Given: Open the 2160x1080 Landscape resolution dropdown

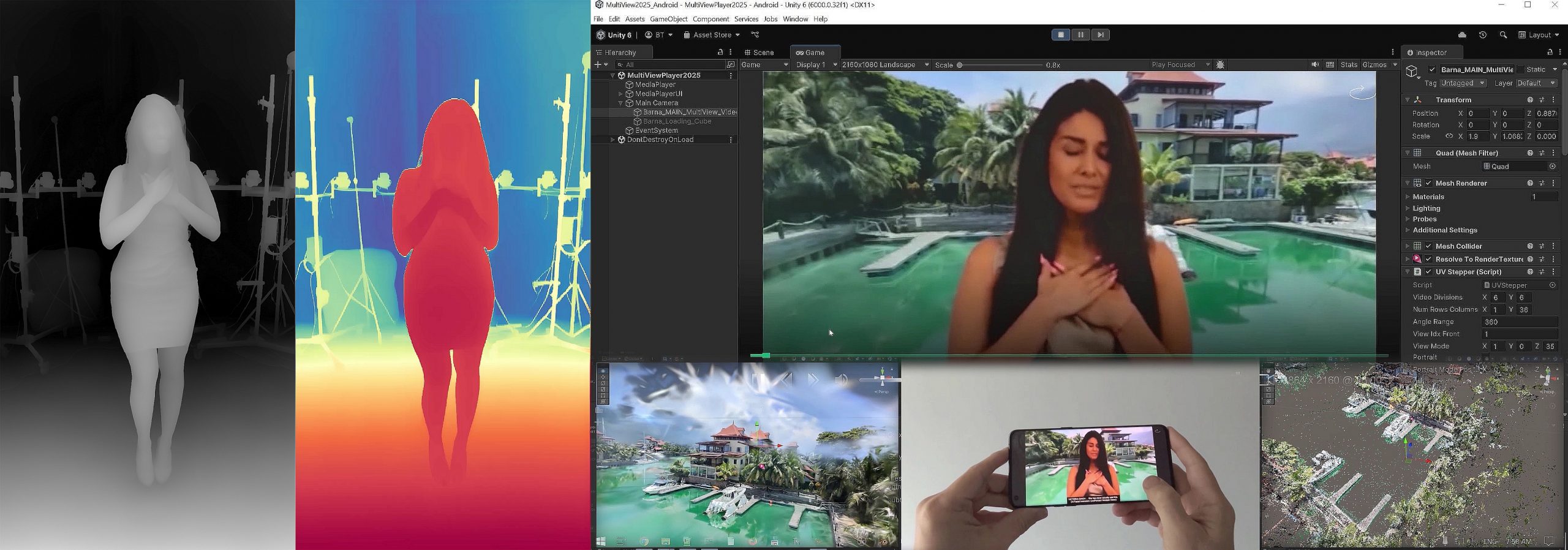Looking at the screenshot, I should click(x=884, y=65).
